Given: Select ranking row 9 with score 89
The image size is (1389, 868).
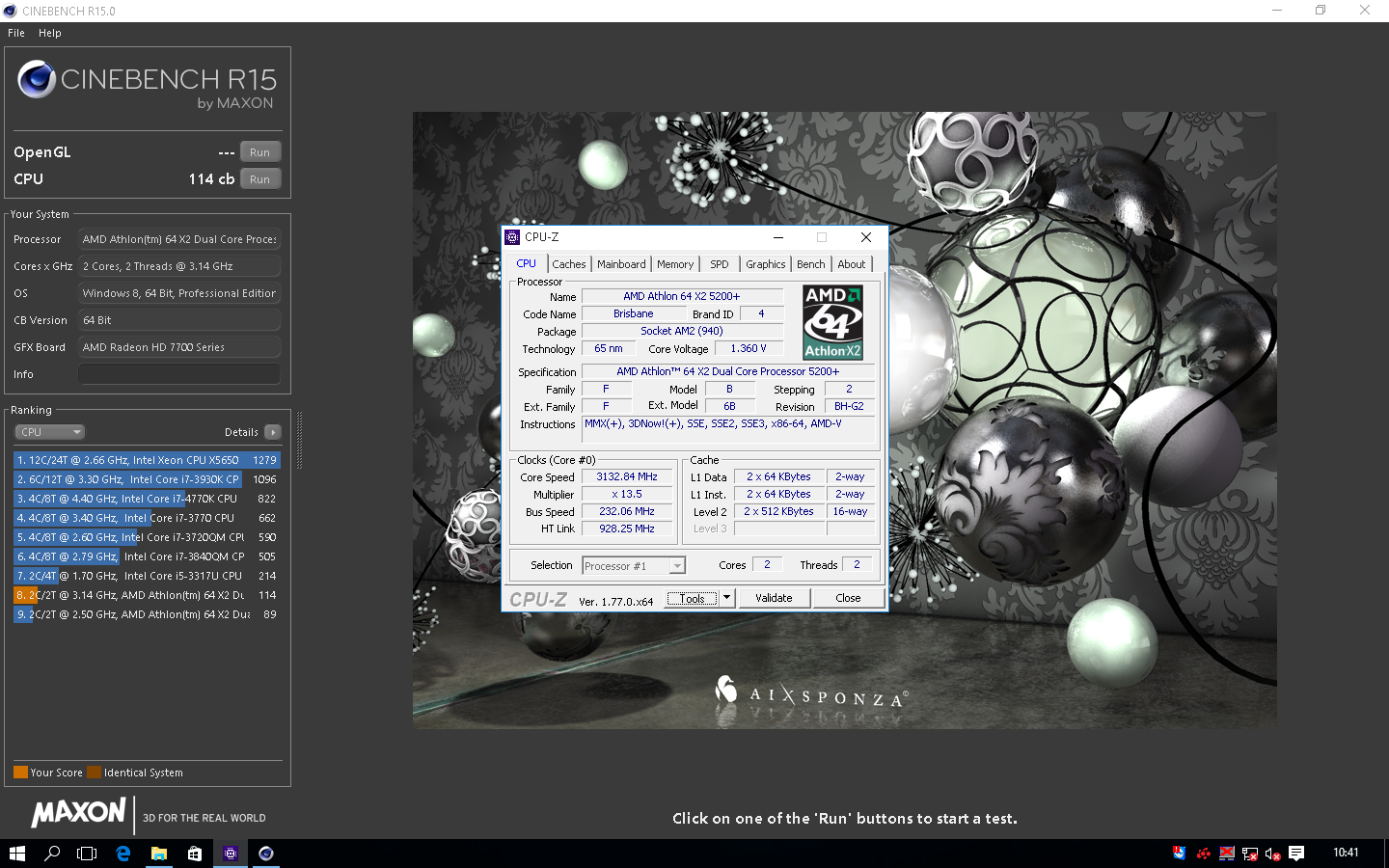Looking at the screenshot, I should click(x=147, y=614).
